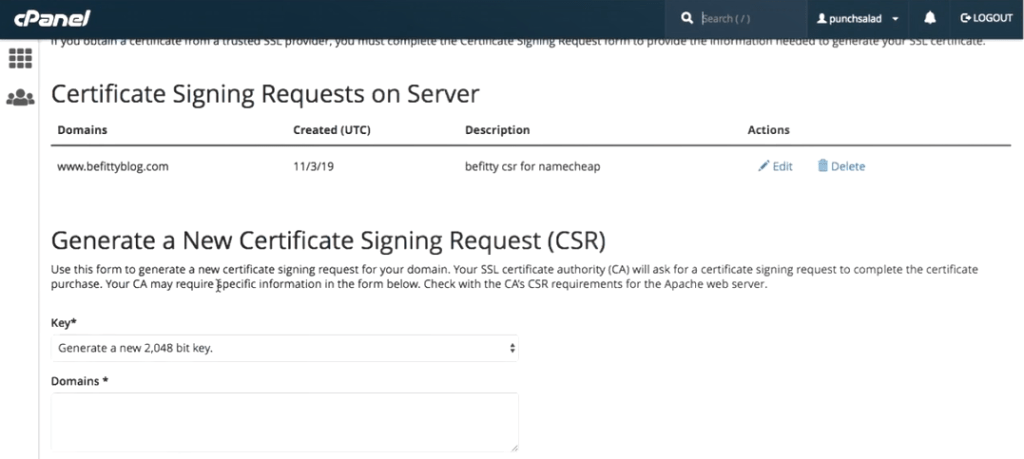Click the Edit link in Actions
The height and width of the screenshot is (459, 1024).
(x=782, y=166)
